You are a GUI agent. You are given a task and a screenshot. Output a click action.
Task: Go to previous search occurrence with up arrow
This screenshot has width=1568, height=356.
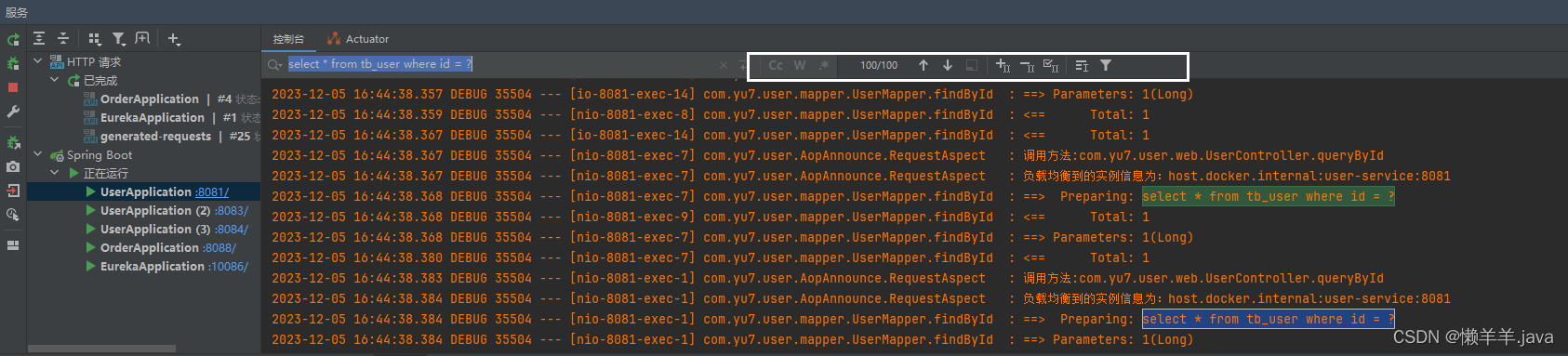(x=924, y=65)
